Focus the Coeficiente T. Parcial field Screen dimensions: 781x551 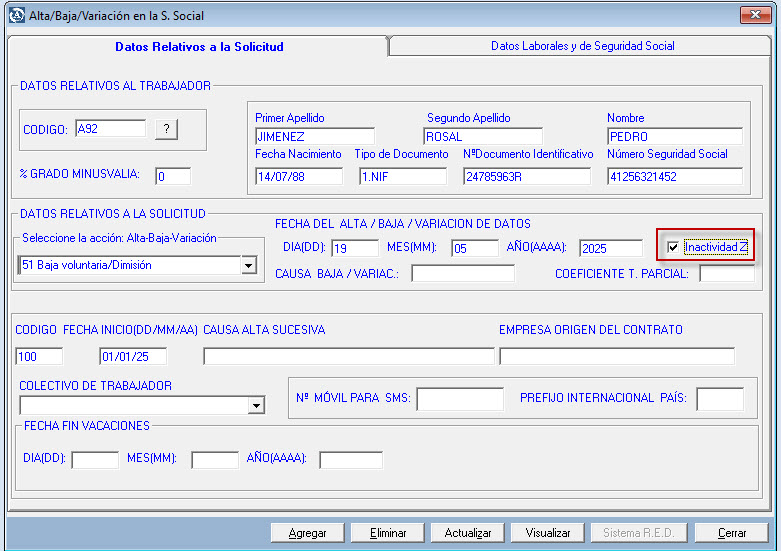click(x=726, y=274)
